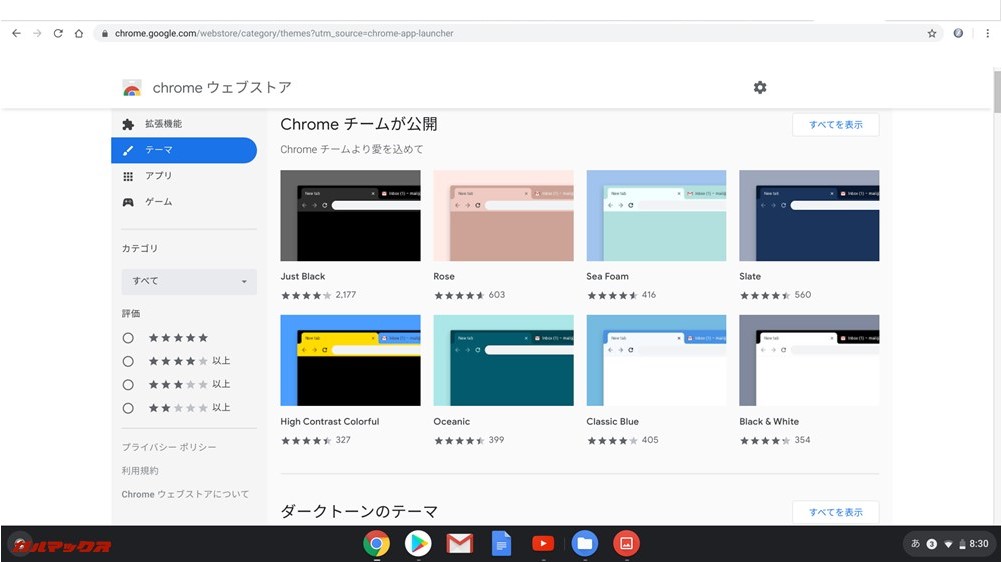Select the three stars 以上 radio button
The height and width of the screenshot is (562, 1002).
[128, 385]
